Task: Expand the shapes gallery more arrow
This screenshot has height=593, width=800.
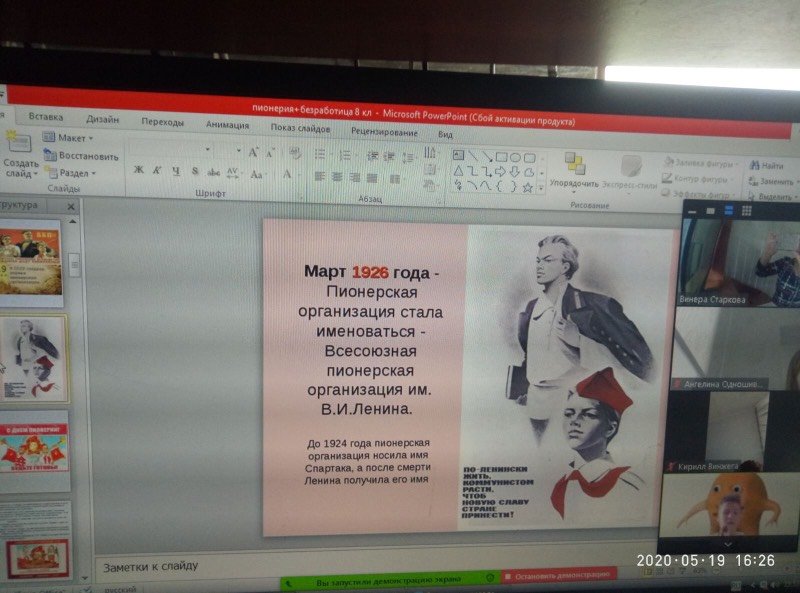Action: [542, 186]
